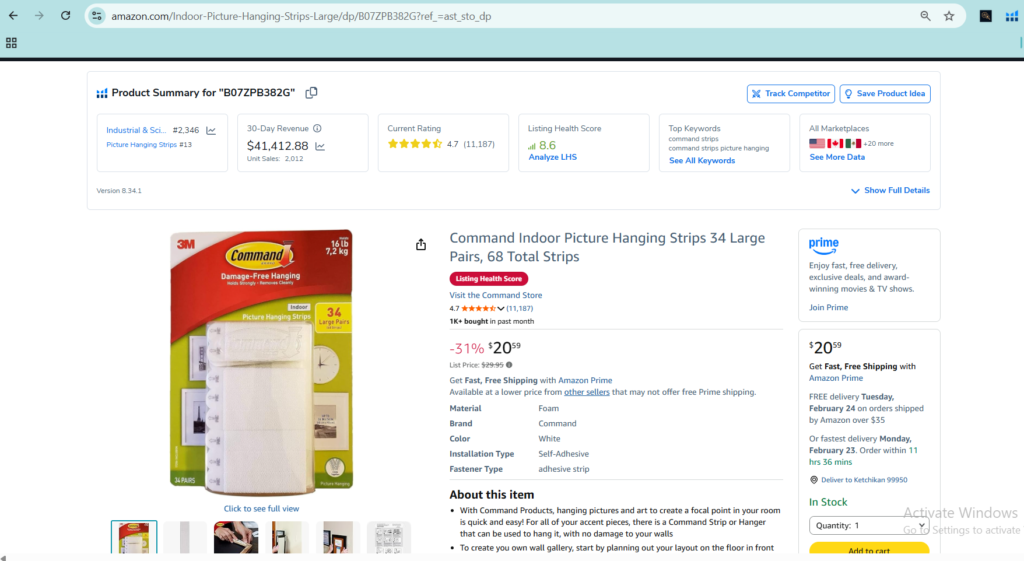Open See All Keywords link

pyautogui.click(x=702, y=161)
